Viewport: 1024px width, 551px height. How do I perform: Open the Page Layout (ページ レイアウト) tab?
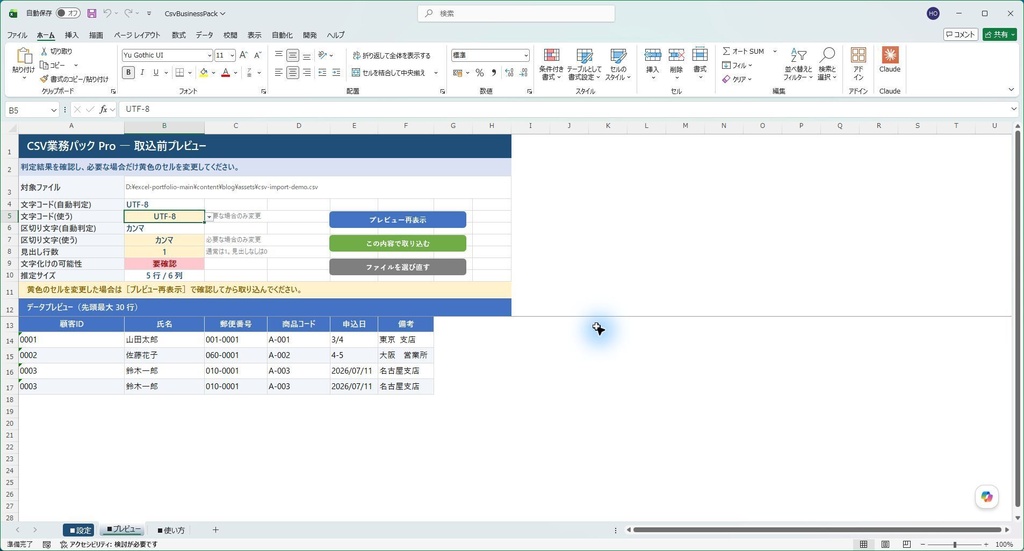136,35
